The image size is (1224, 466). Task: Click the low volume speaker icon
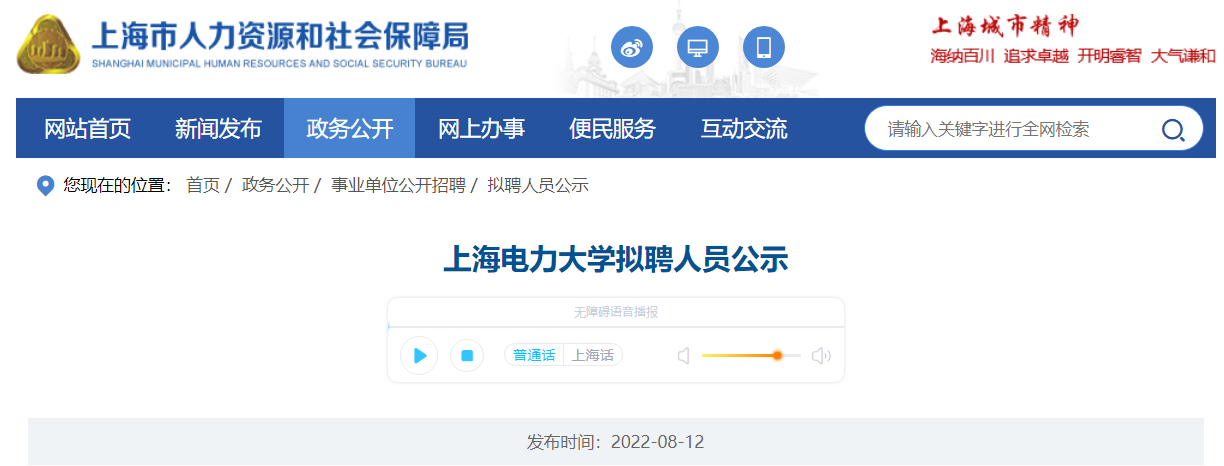[684, 355]
